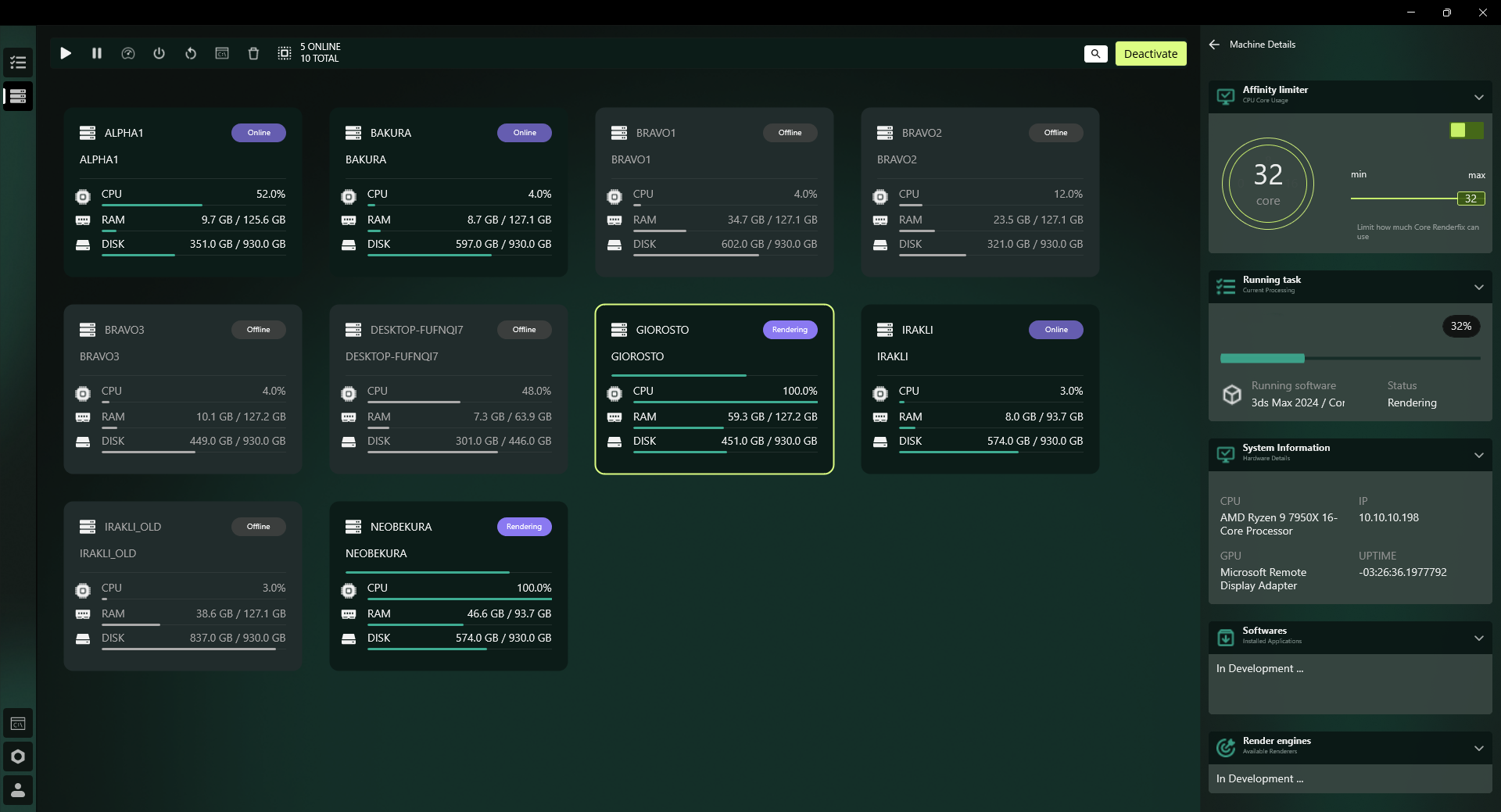The height and width of the screenshot is (812, 1501).
Task: Collapse the Softwares section
Action: [1478, 639]
